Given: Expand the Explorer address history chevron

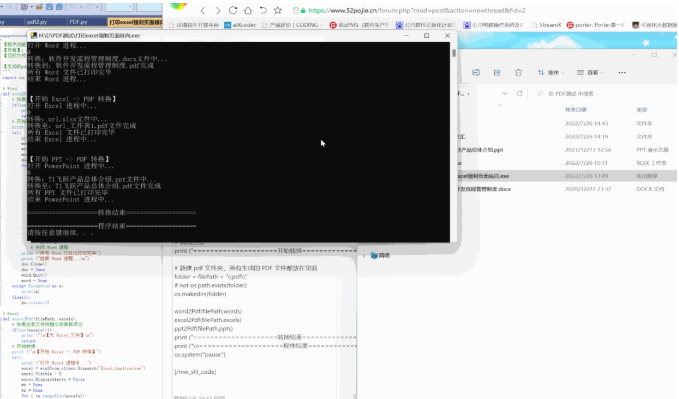Looking at the screenshot, I should point(504,94).
